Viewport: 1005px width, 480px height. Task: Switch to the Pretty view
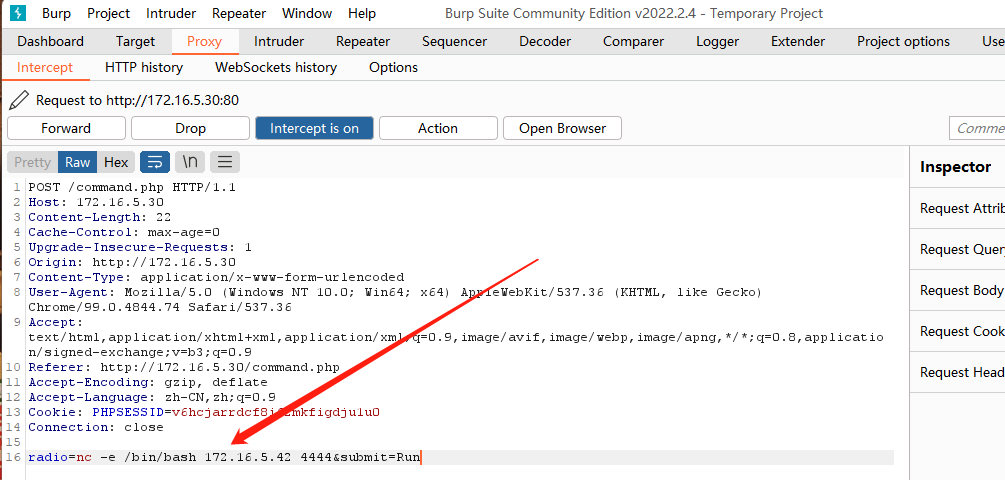tap(32, 162)
